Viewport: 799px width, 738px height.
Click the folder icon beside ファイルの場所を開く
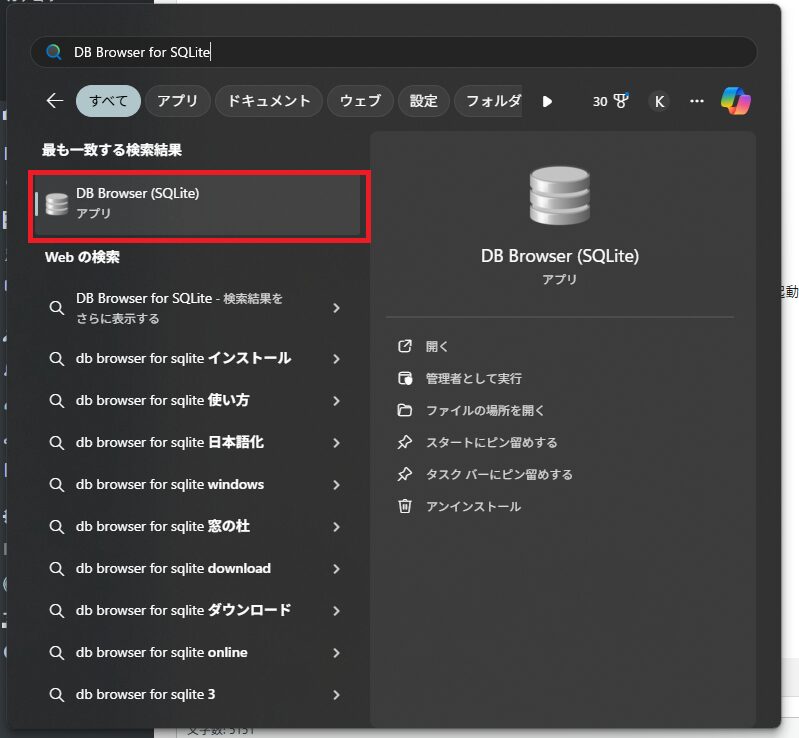tap(405, 410)
